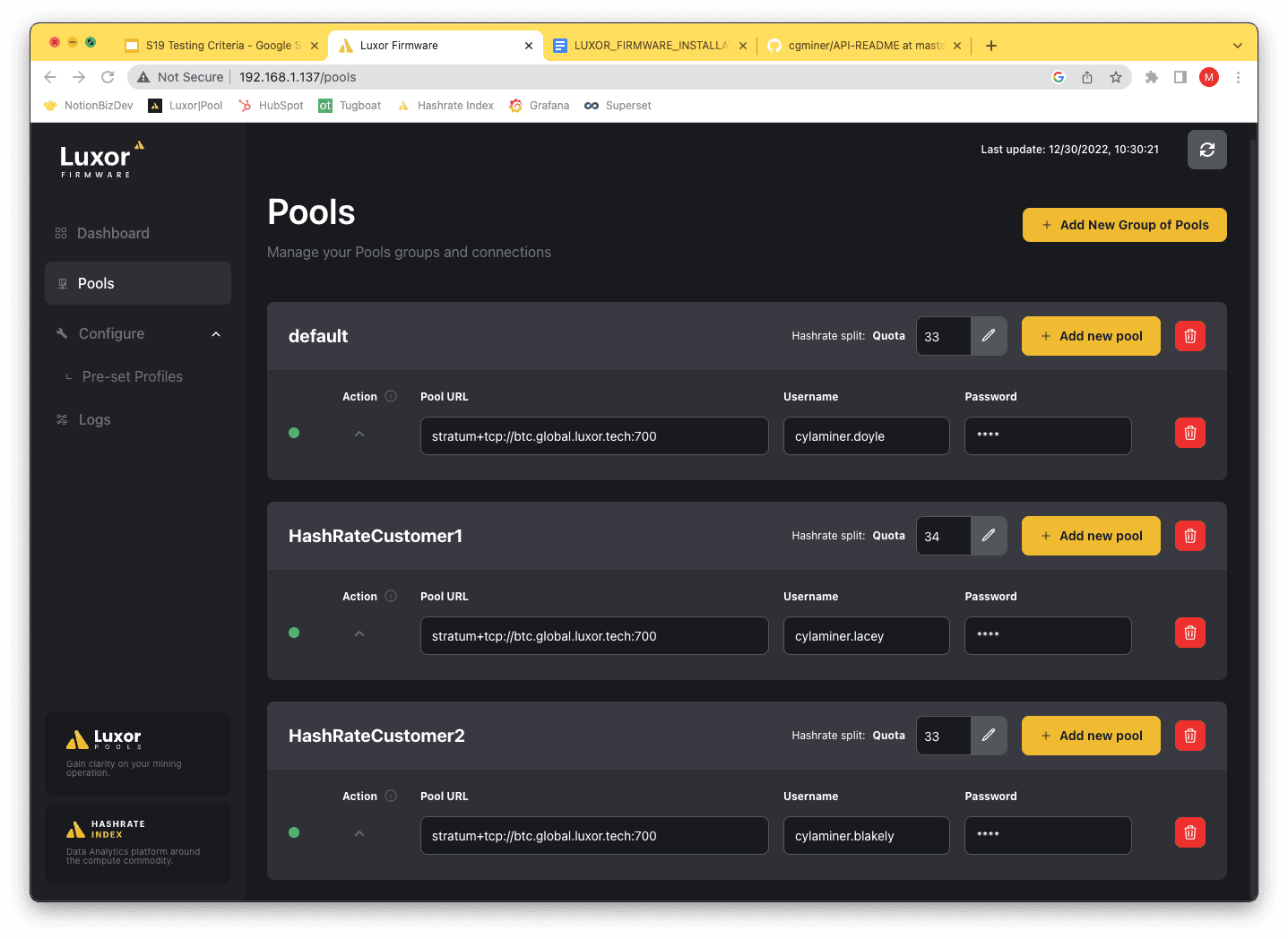
Task: Click the green status indicator under HashRateCustomer1
Action: click(x=294, y=633)
